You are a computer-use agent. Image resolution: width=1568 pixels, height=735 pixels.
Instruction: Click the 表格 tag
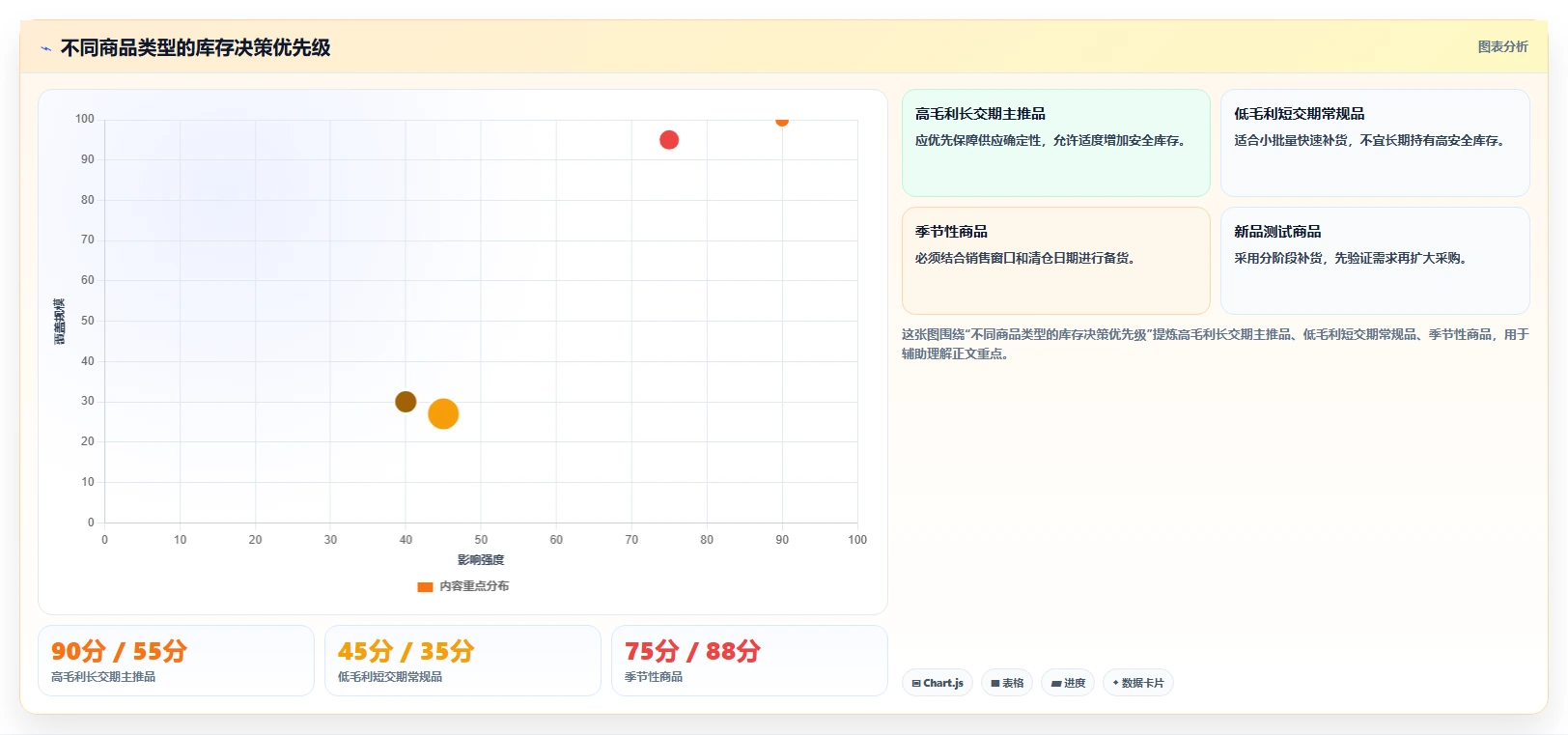1007,683
